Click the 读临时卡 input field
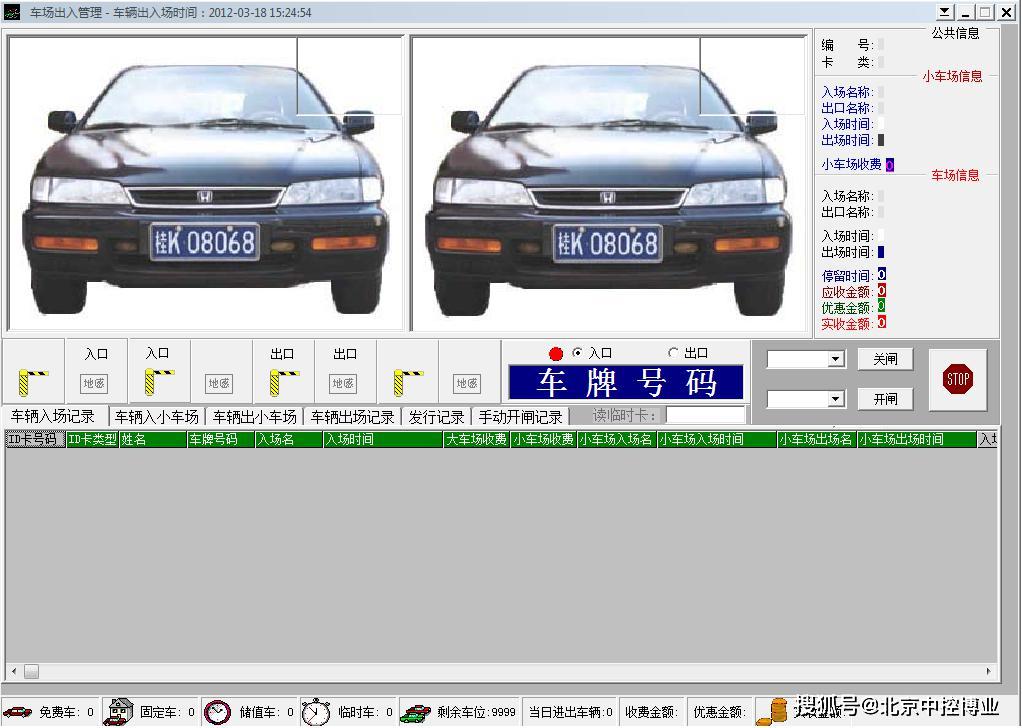1022x728 pixels. tap(705, 416)
